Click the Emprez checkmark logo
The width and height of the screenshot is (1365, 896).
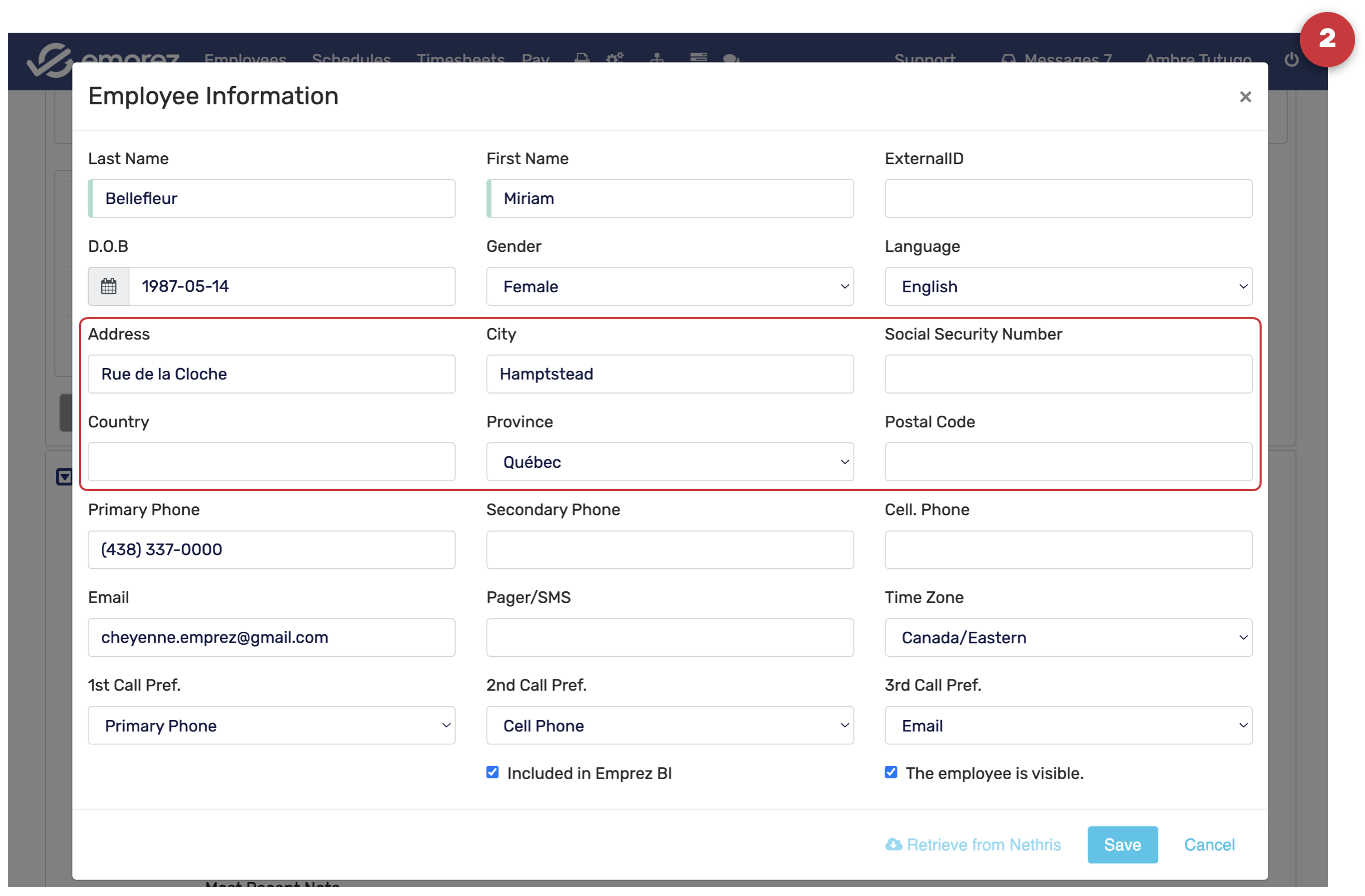tap(49, 61)
